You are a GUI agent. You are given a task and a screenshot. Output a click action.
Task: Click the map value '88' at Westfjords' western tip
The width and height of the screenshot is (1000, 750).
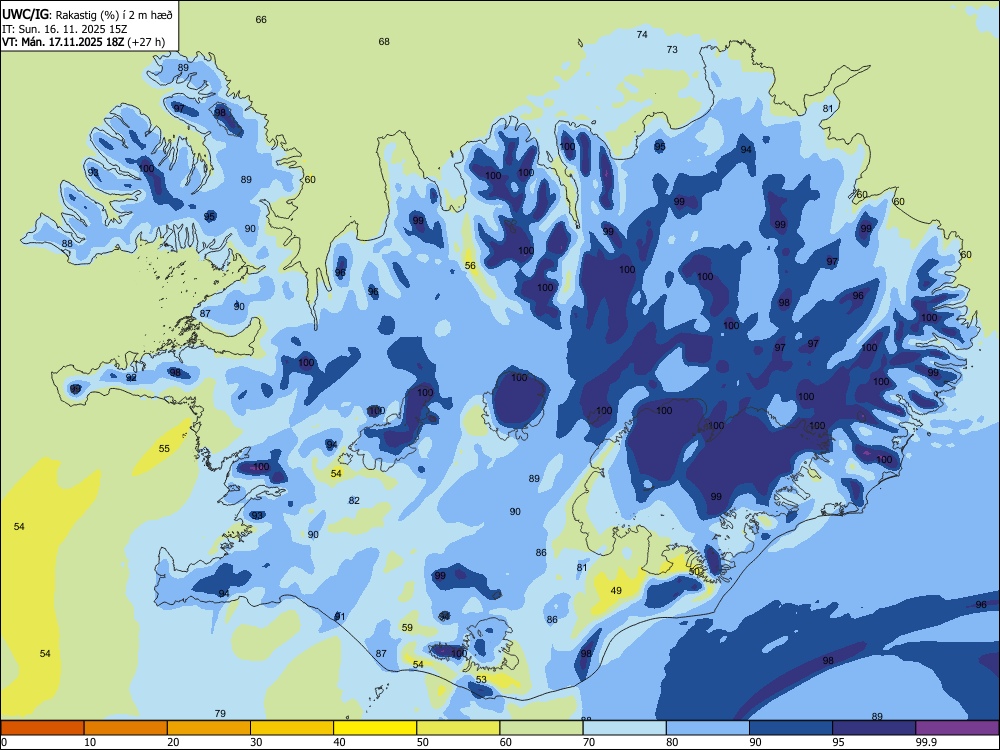tap(67, 244)
